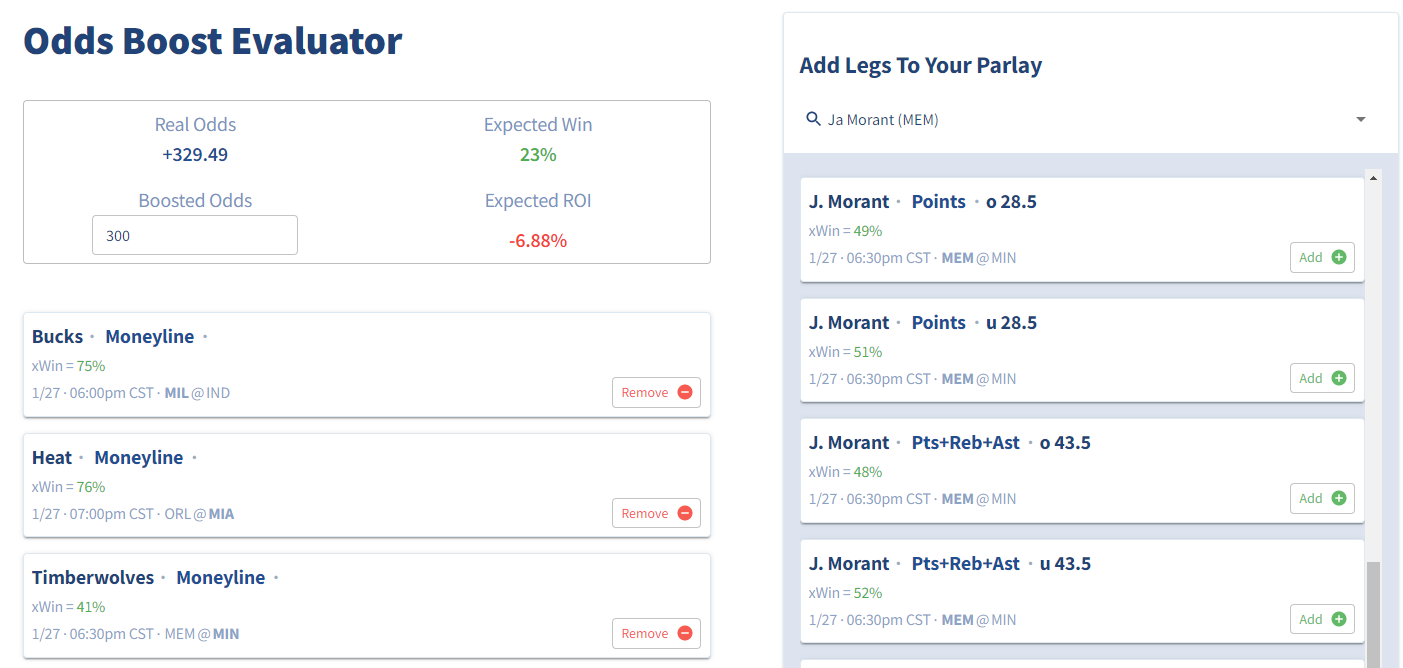Click the red minus icon on Bucks Moneyline
The image size is (1403, 668).
coord(685,393)
